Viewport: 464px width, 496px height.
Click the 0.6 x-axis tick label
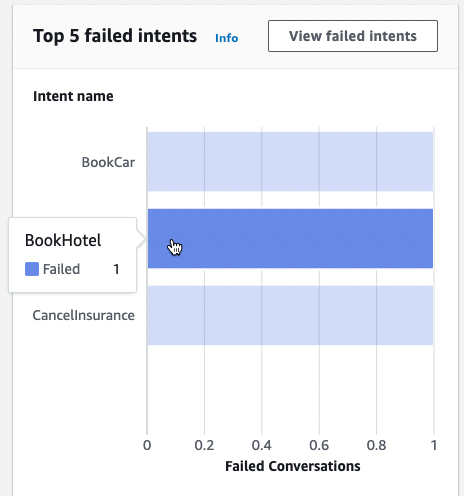(319, 445)
